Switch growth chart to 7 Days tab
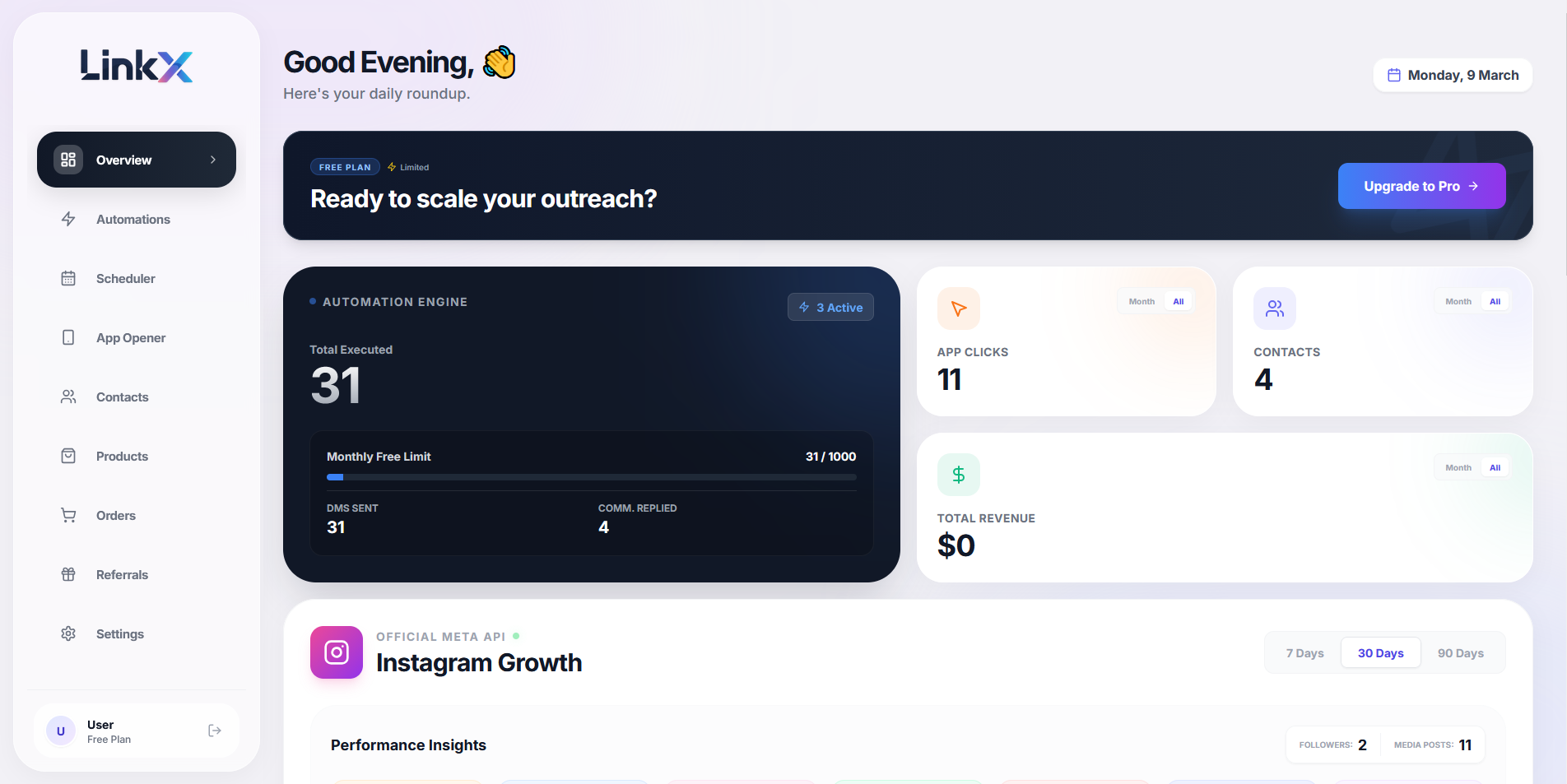 point(1304,652)
